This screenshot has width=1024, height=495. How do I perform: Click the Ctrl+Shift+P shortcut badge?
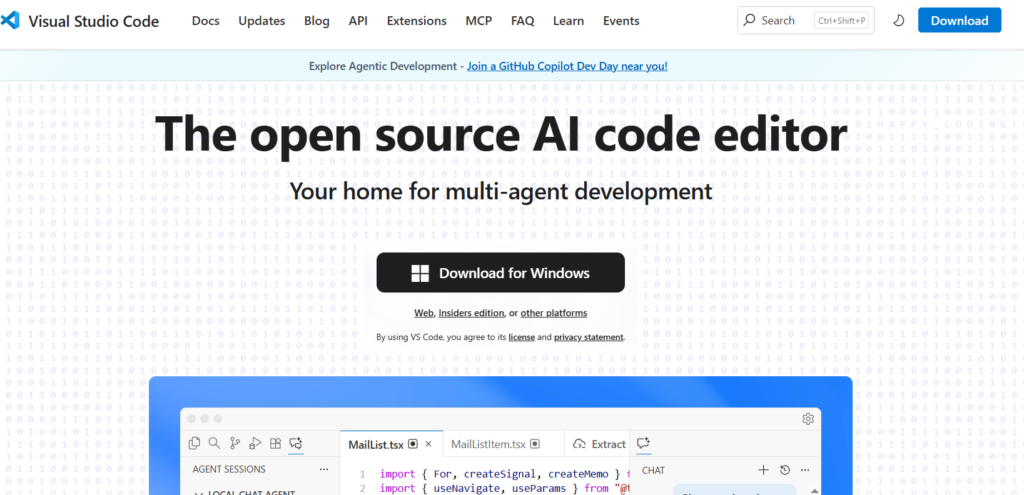(842, 21)
